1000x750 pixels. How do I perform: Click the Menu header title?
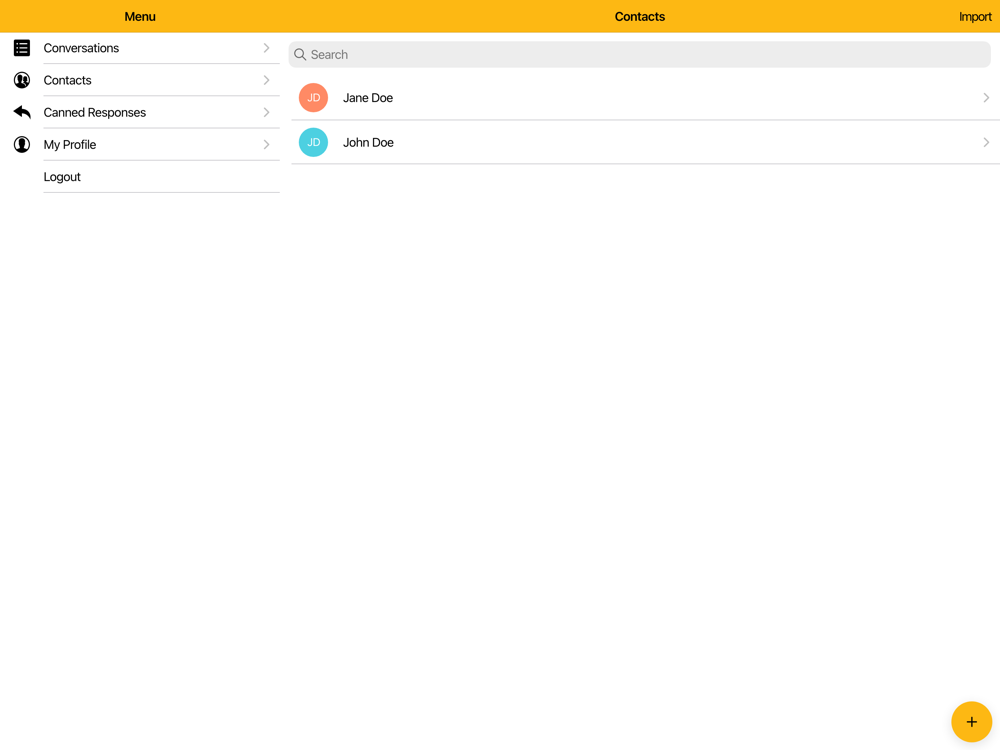tap(140, 17)
